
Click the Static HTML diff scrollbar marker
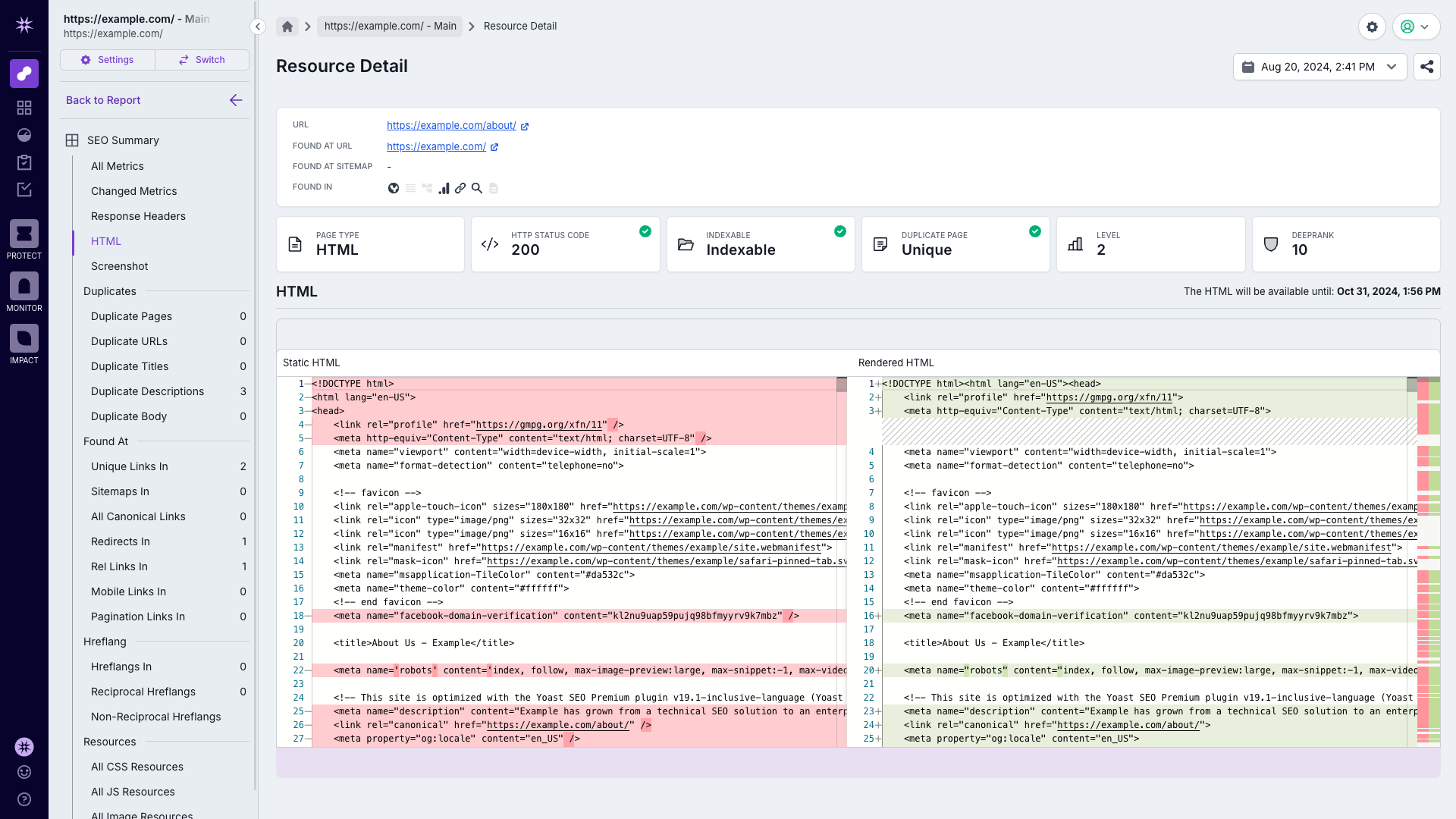tap(840, 384)
